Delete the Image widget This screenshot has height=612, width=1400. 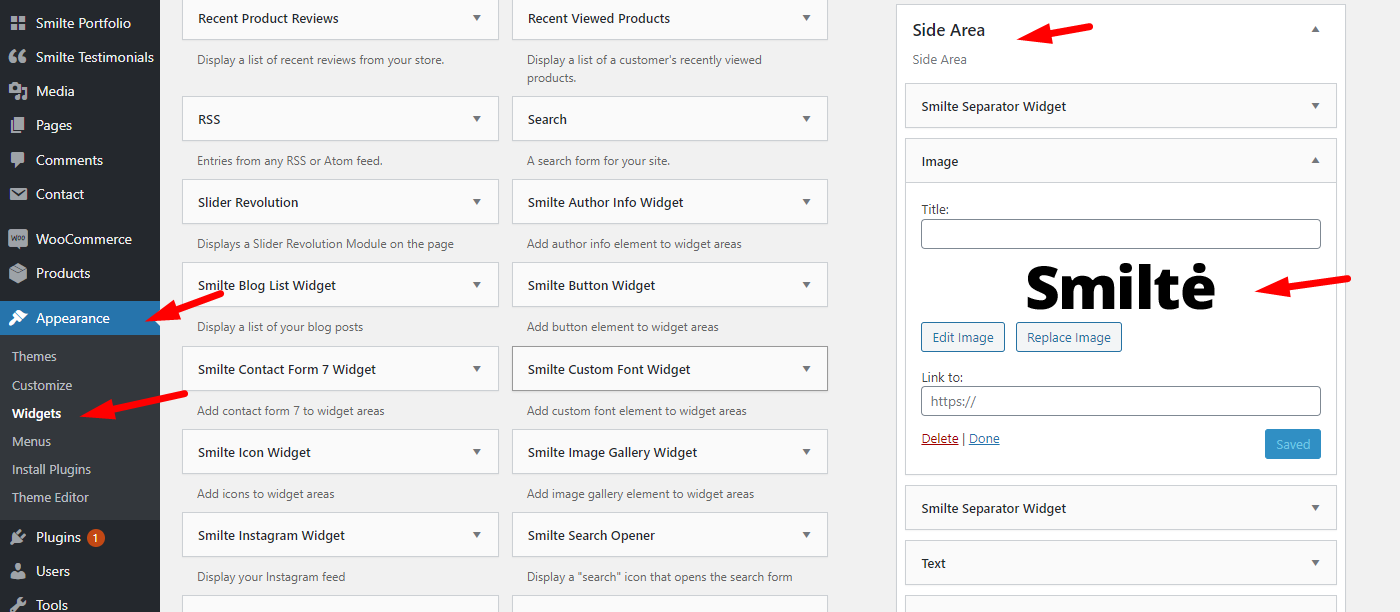[940, 439]
